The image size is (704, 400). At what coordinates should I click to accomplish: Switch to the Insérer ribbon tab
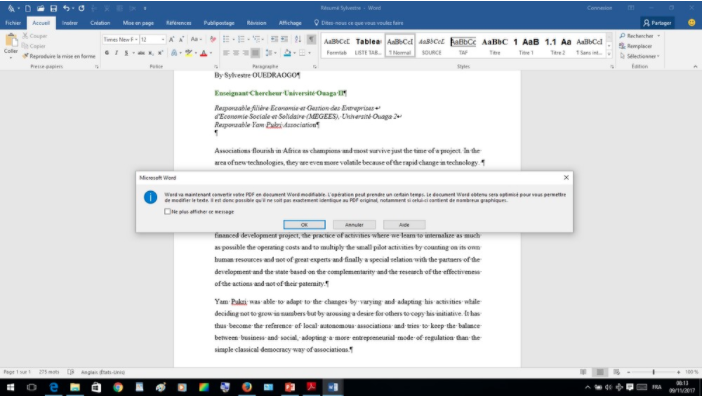(70, 21)
